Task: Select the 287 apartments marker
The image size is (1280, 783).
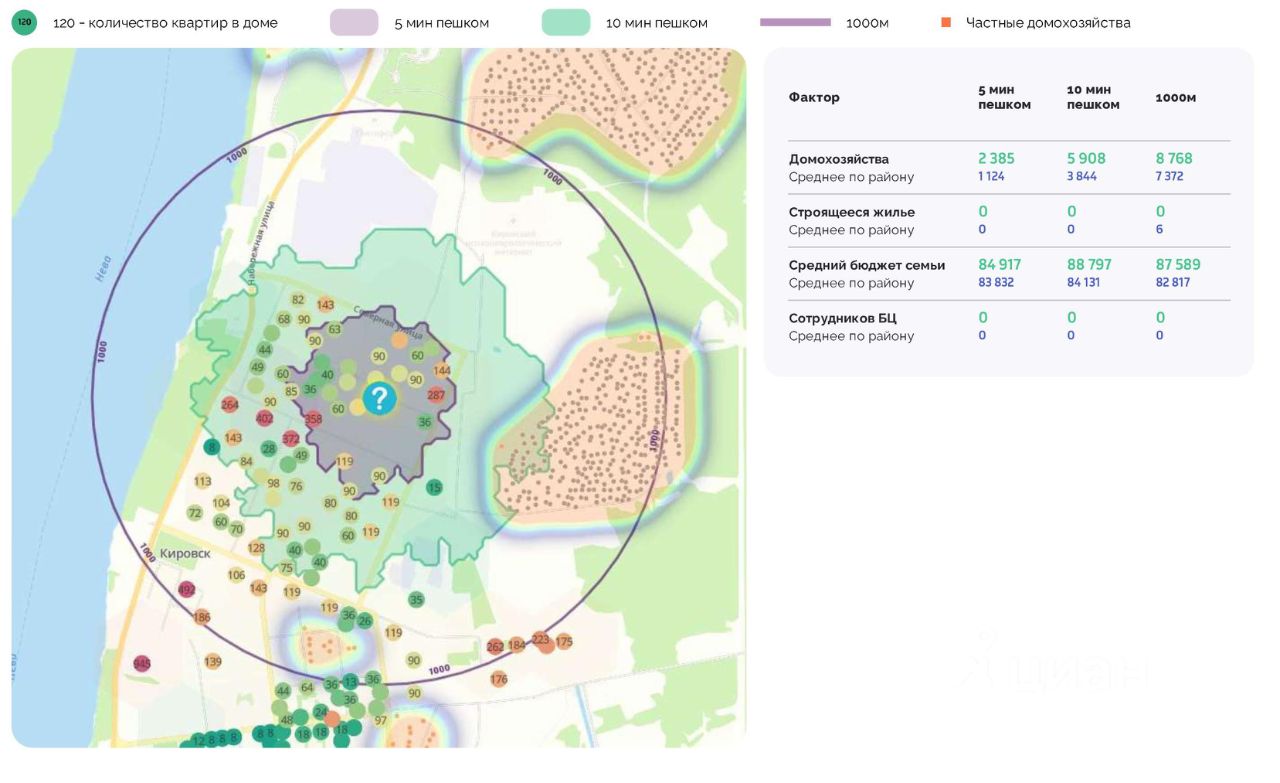Action: tap(436, 395)
